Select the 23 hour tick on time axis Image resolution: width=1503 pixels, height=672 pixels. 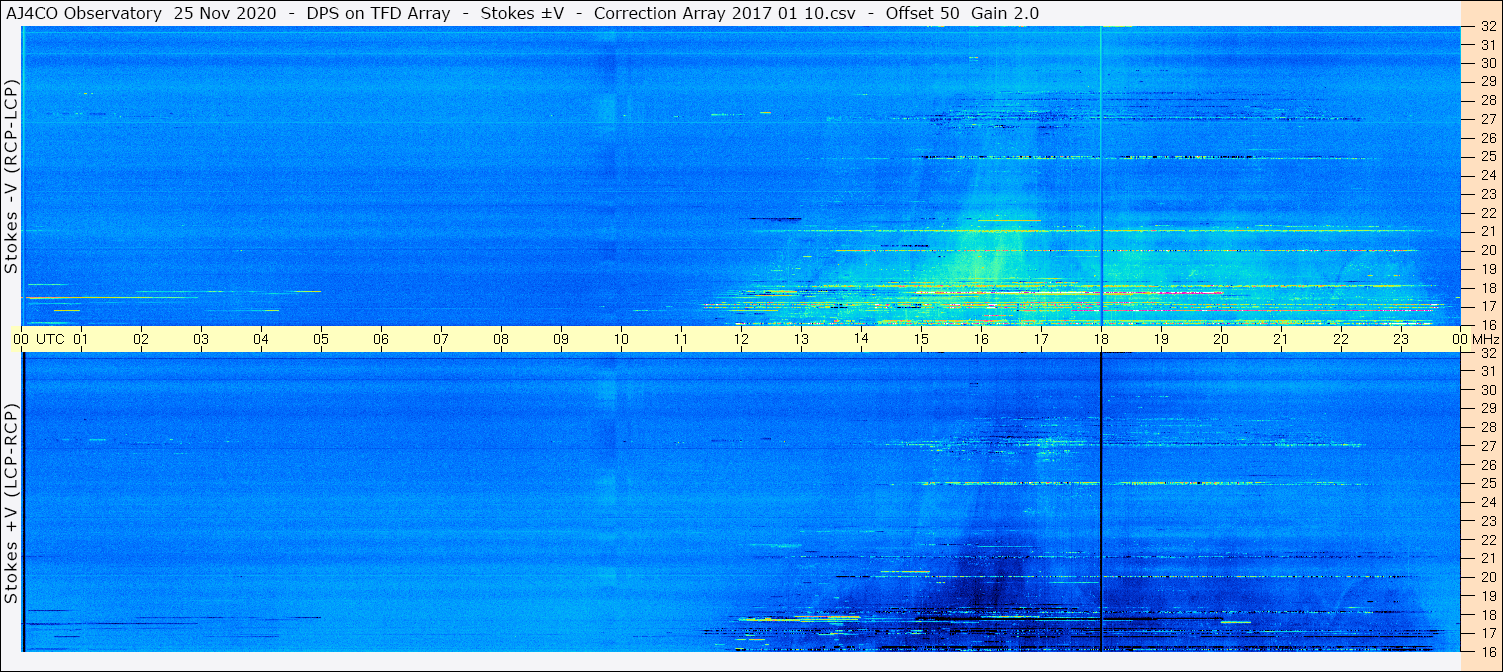tap(1401, 339)
